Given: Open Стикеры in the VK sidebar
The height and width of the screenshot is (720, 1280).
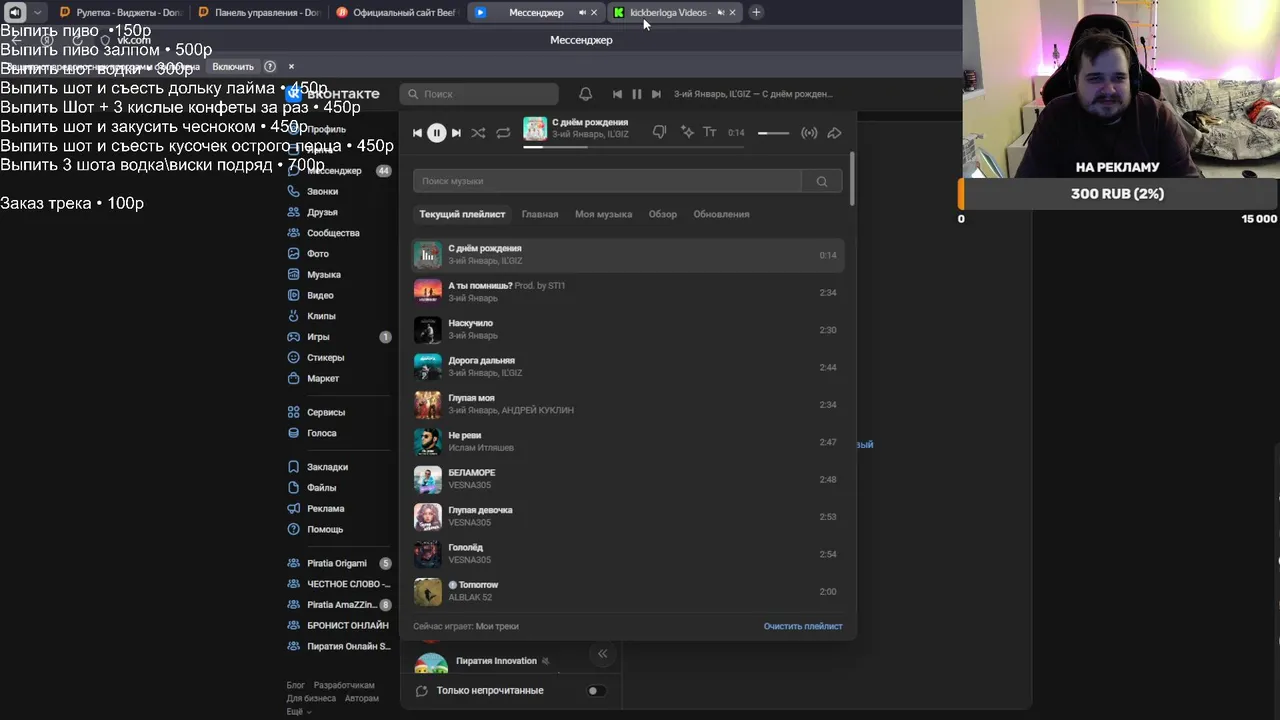Looking at the screenshot, I should (x=325, y=358).
